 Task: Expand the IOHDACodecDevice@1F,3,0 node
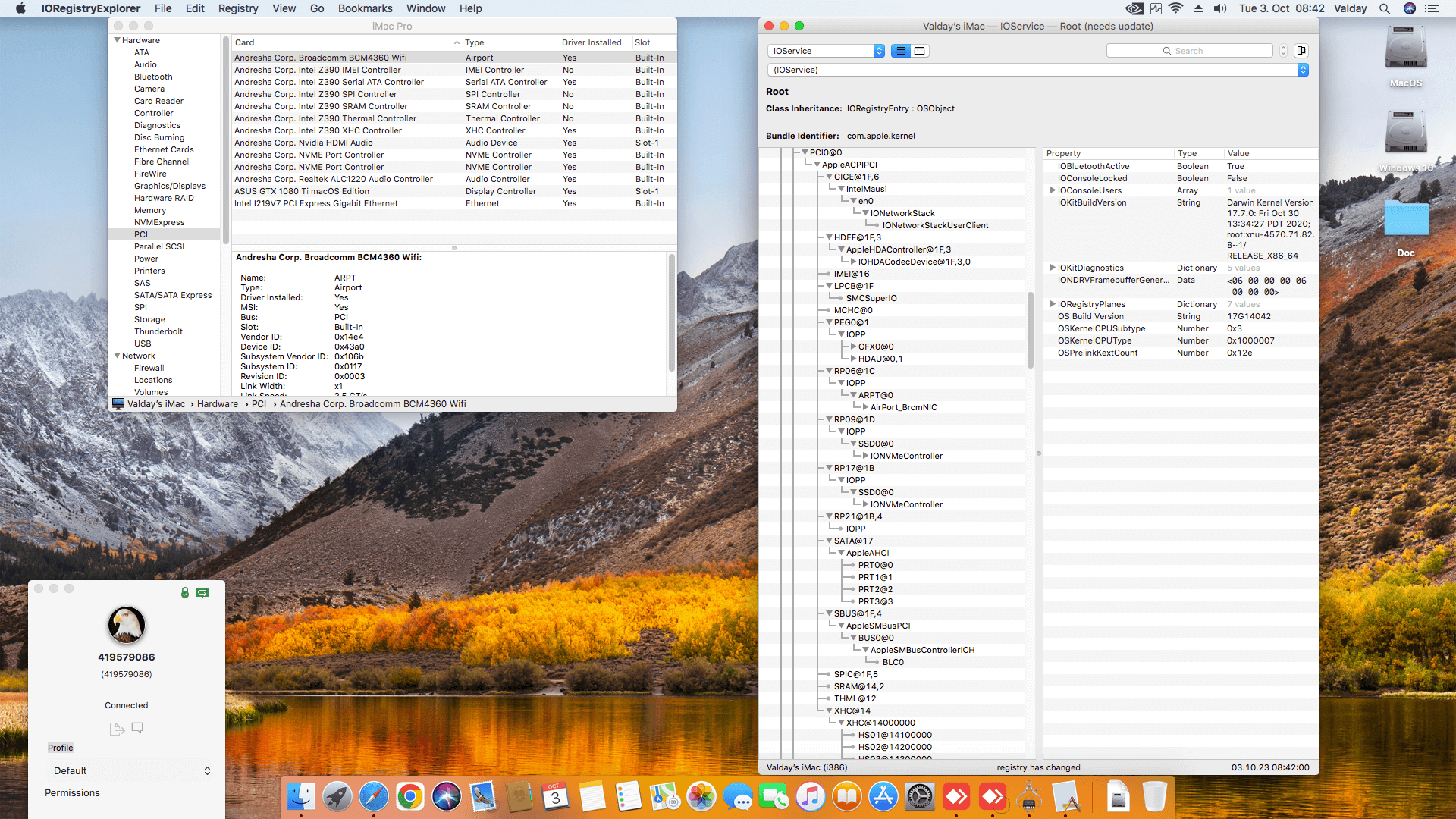coord(853,262)
